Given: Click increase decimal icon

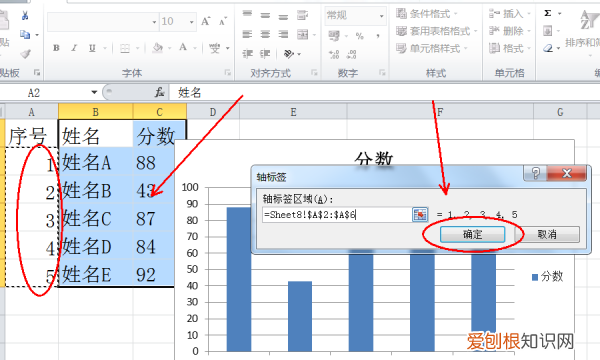Looking at the screenshot, I should [334, 54].
